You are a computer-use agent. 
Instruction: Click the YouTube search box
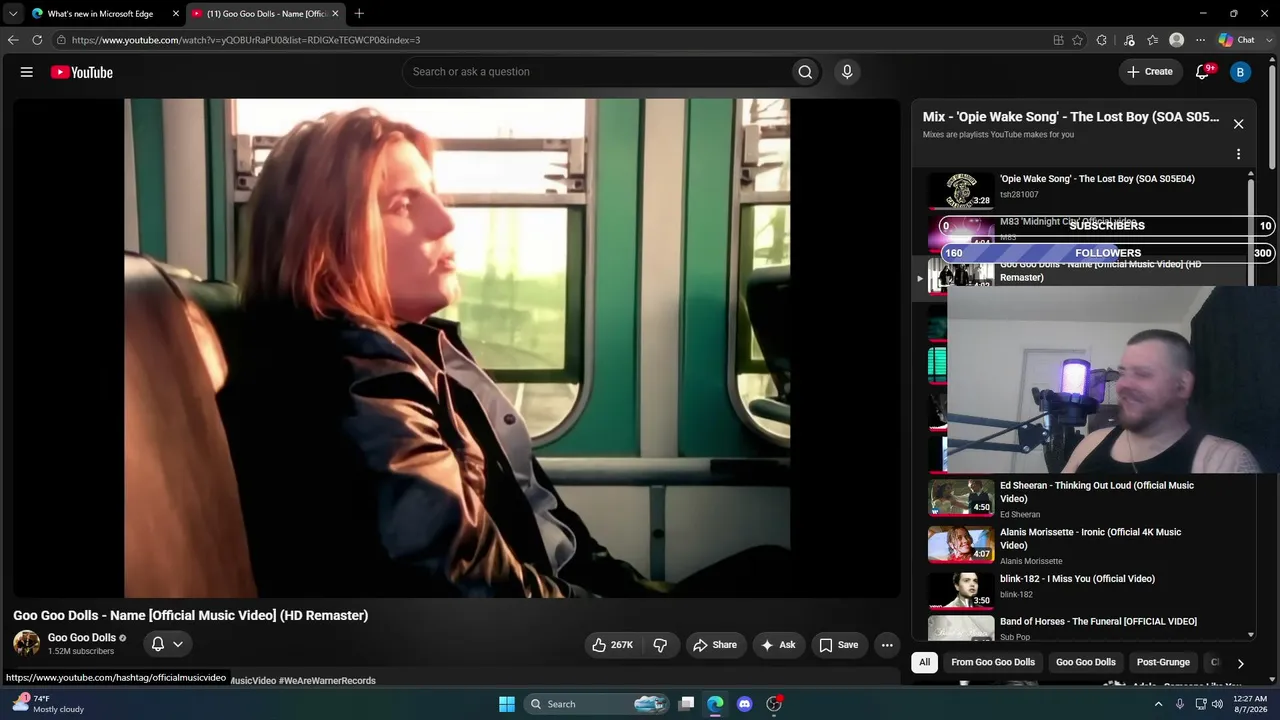click(597, 72)
